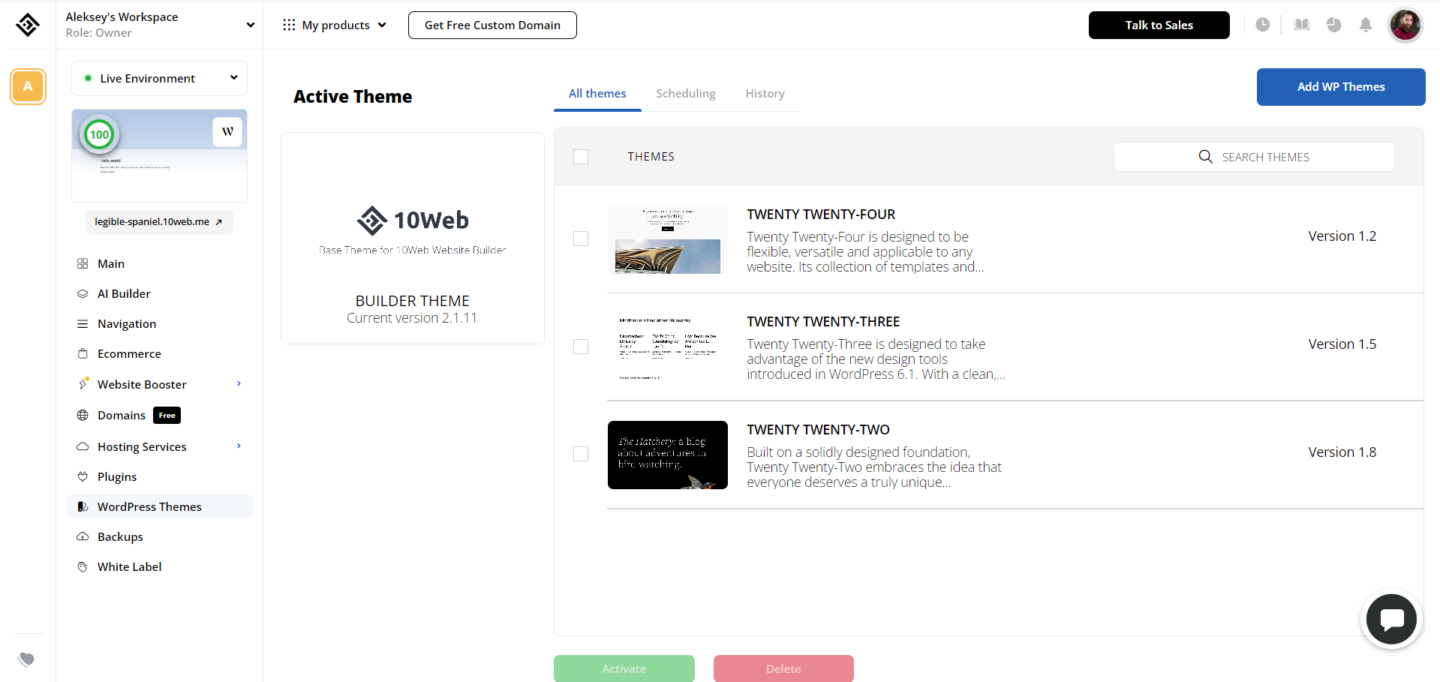Image resolution: width=1440 pixels, height=682 pixels.
Task: Click the WordPress Themes icon
Action: pyautogui.click(x=82, y=507)
